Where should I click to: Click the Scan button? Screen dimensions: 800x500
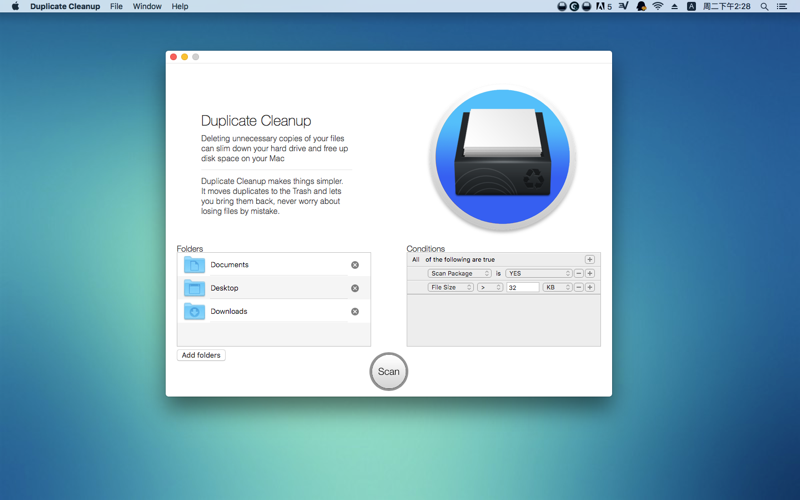coord(389,372)
